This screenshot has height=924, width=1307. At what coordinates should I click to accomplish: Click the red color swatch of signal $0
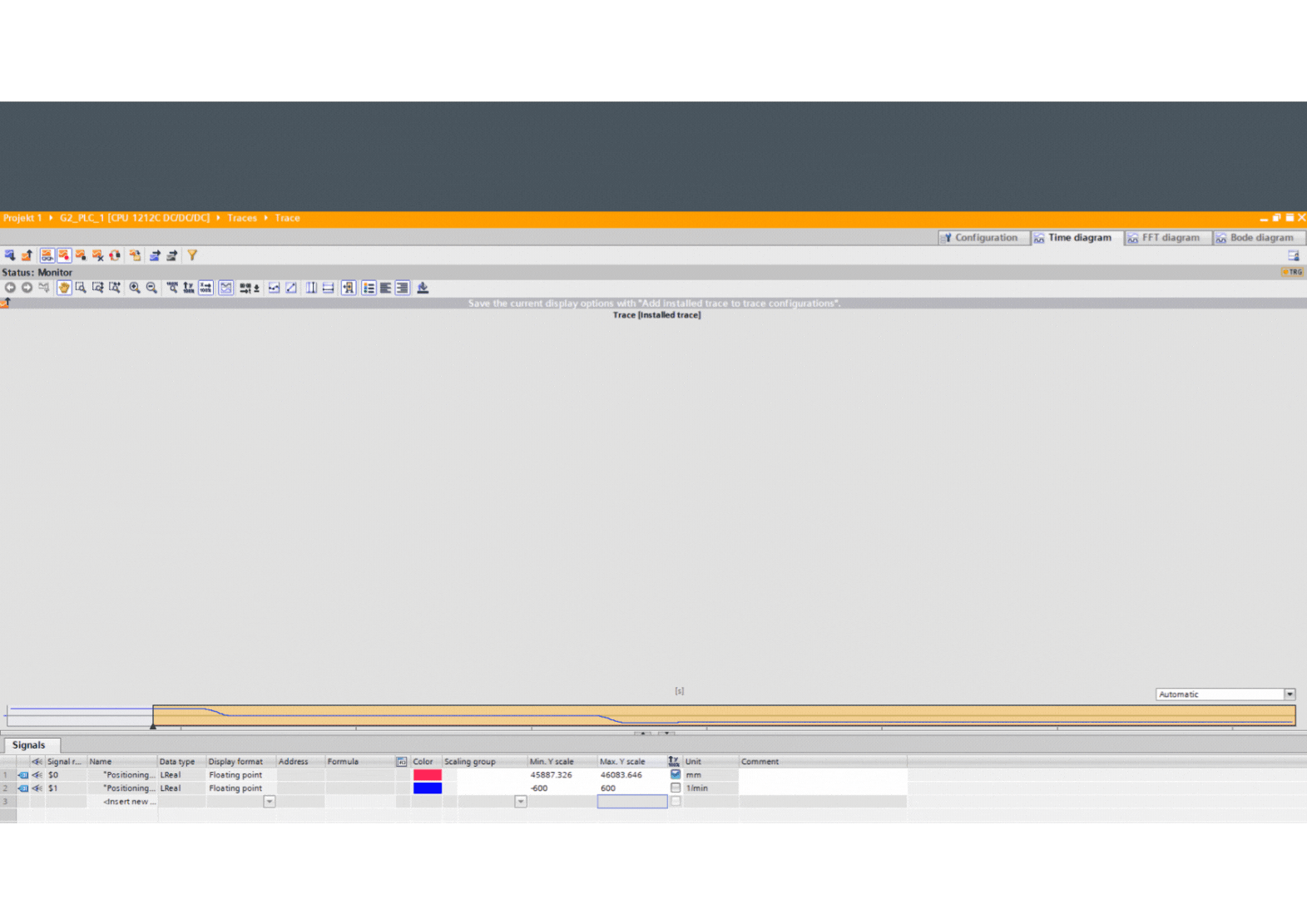(x=428, y=775)
